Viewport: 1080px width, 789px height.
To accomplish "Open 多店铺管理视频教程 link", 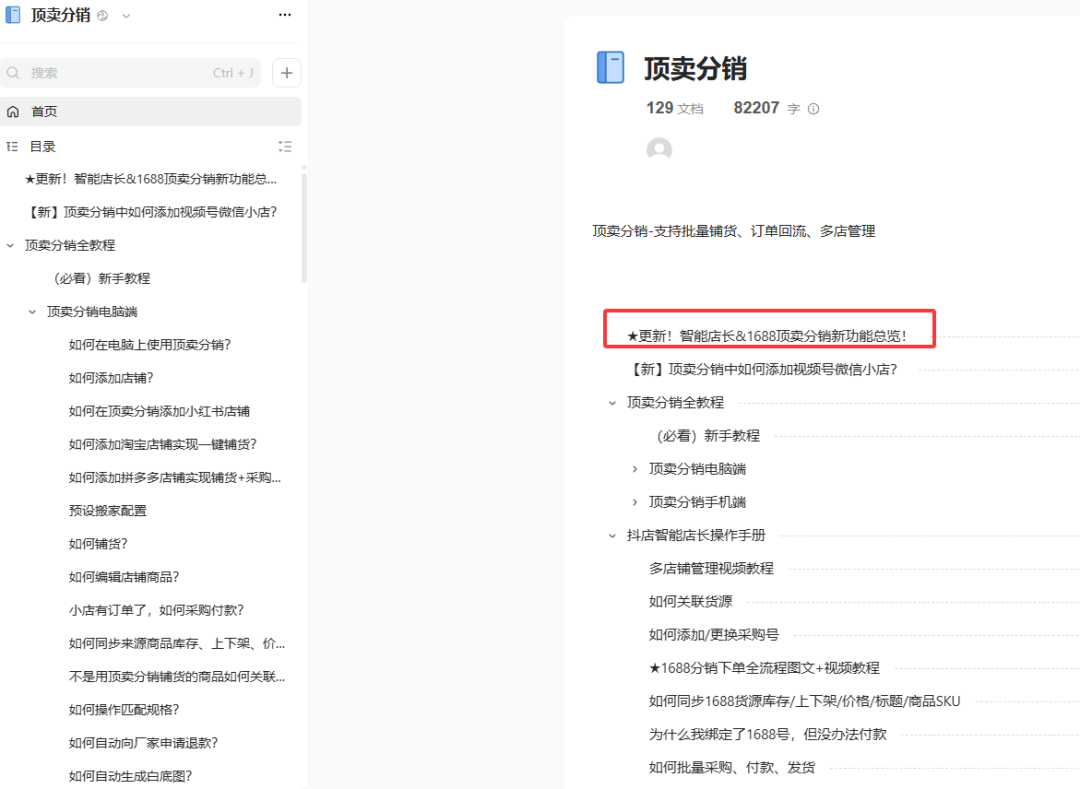I will tap(711, 569).
